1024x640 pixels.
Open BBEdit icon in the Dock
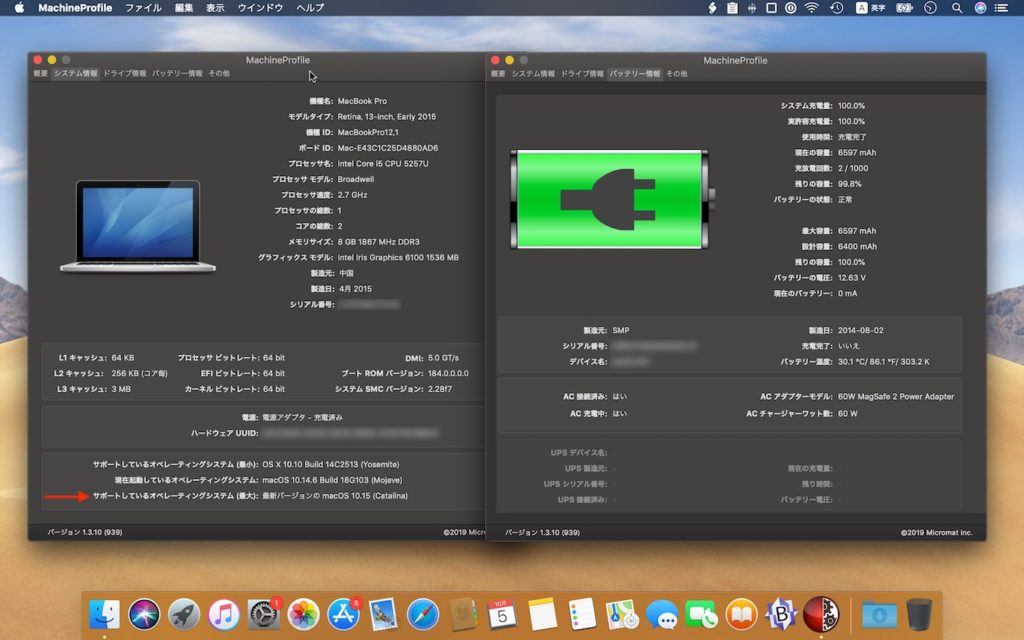pyautogui.click(x=781, y=615)
